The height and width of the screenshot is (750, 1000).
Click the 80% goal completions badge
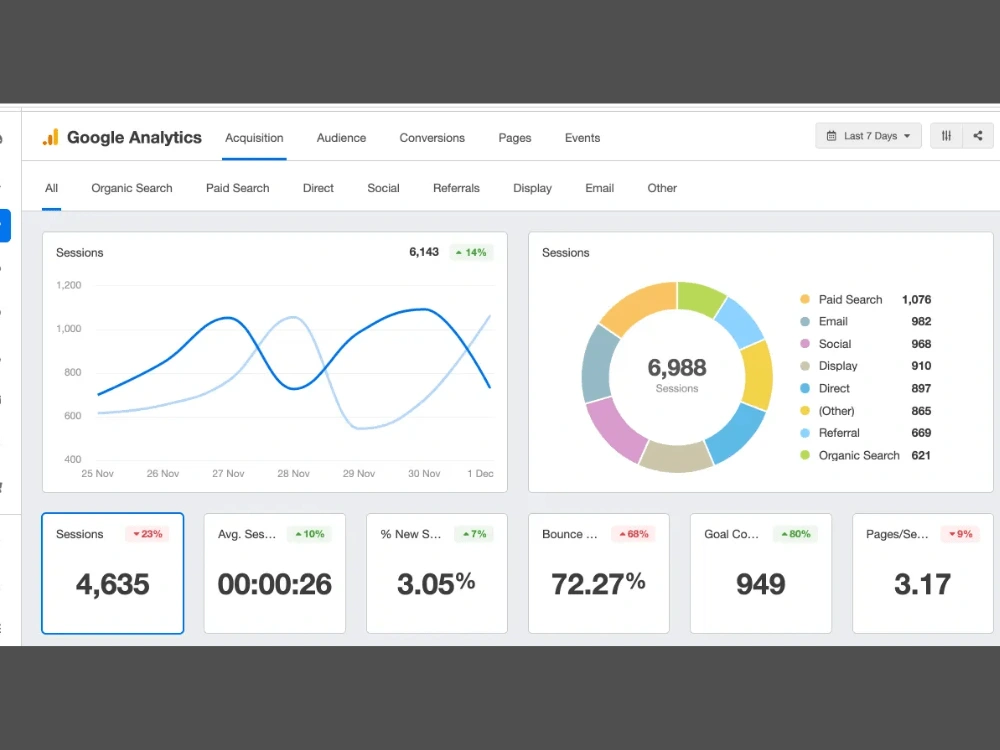795,534
